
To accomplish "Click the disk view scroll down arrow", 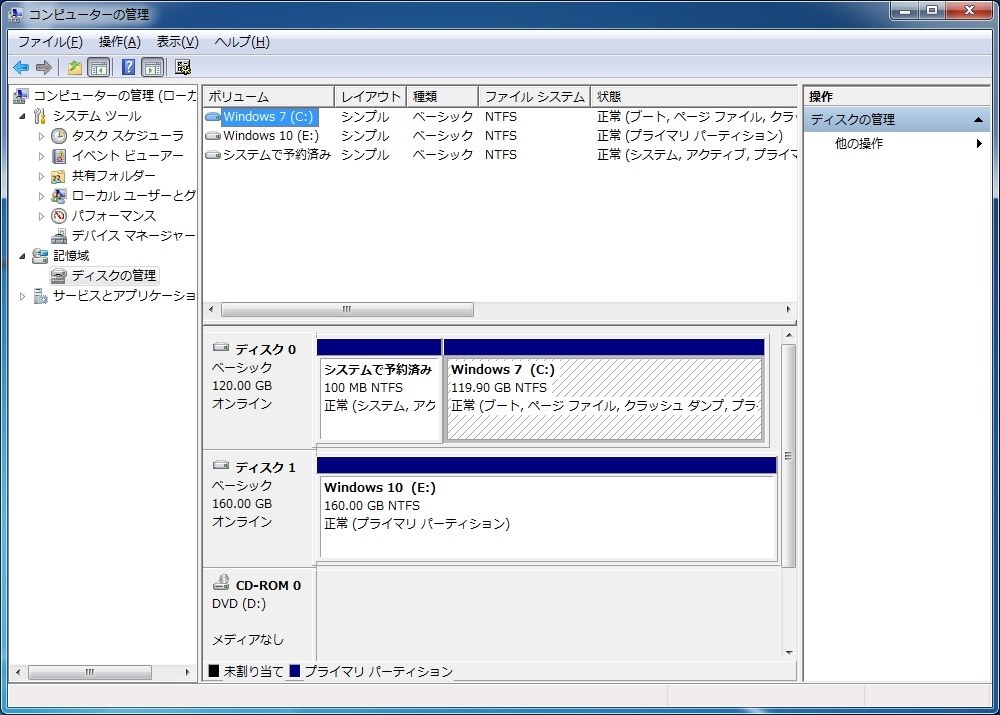I will pyautogui.click(x=789, y=652).
